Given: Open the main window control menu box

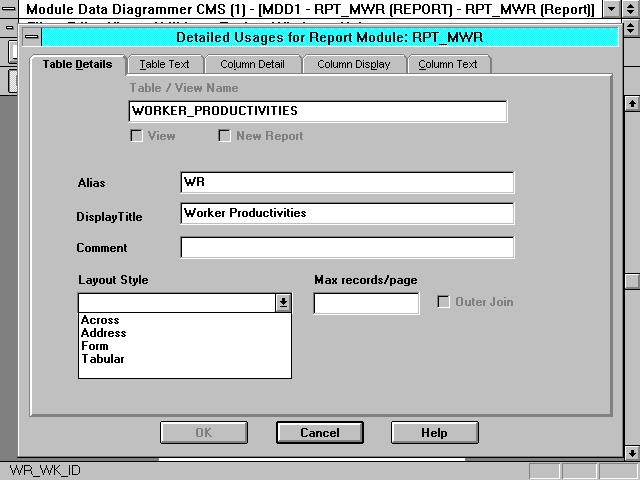Looking at the screenshot, I should 12,9.
